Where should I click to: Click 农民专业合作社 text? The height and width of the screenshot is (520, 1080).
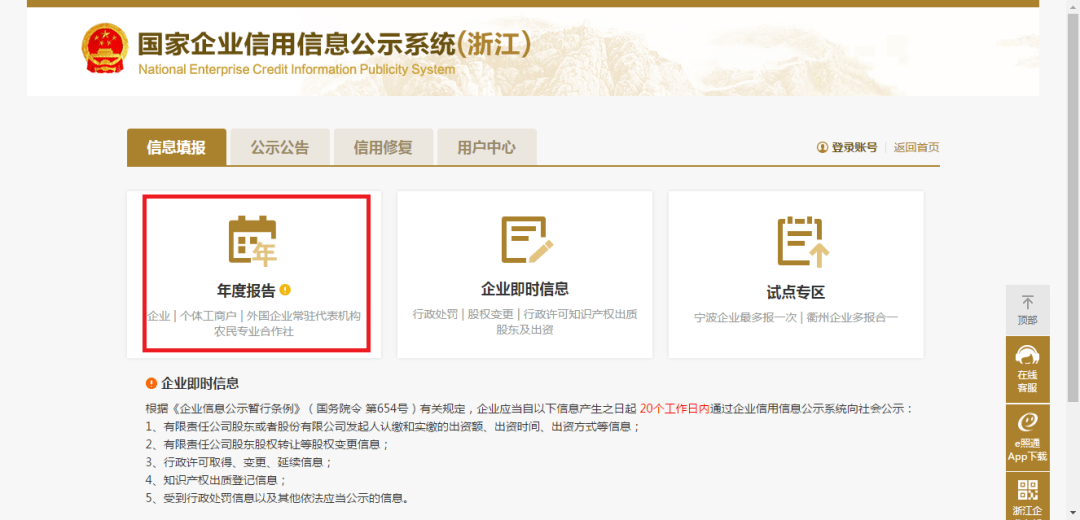[x=253, y=331]
